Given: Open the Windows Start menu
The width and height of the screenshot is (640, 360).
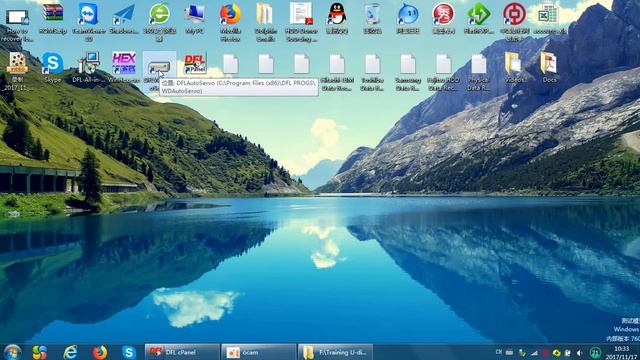Looking at the screenshot, I should (x=12, y=352).
